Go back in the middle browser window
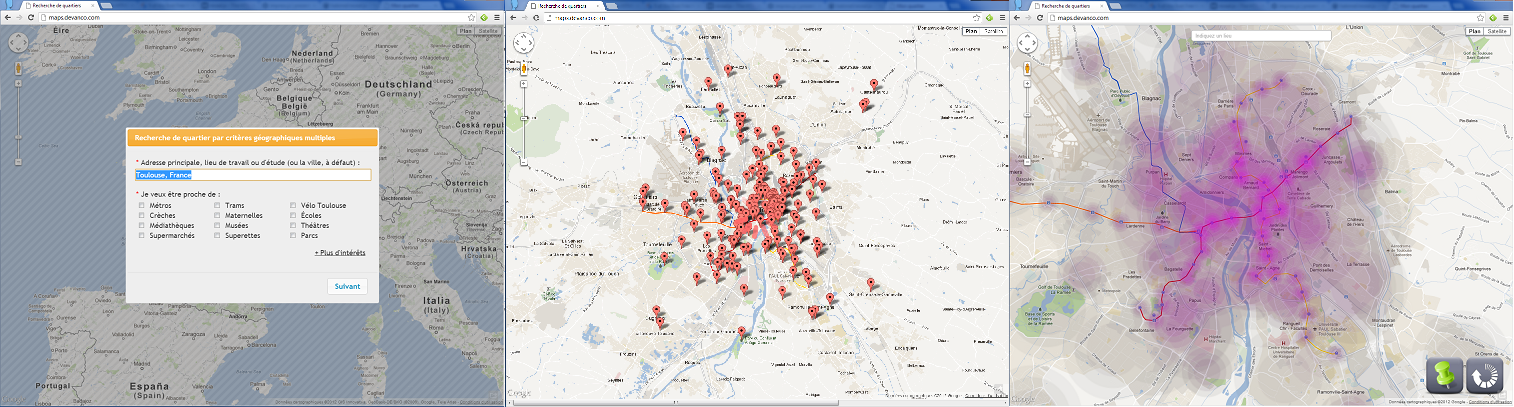Screen dimensions: 1514x407 (513, 17)
